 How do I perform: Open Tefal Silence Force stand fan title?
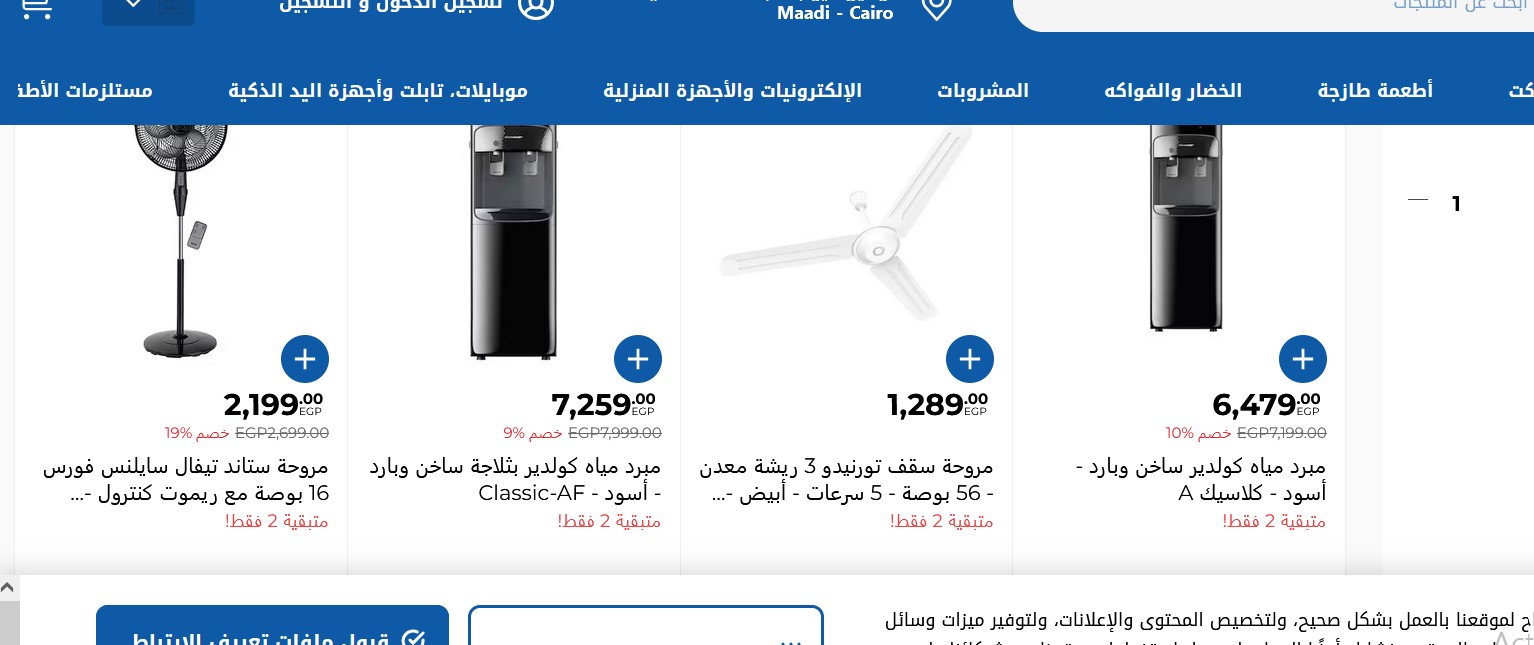(x=186, y=480)
